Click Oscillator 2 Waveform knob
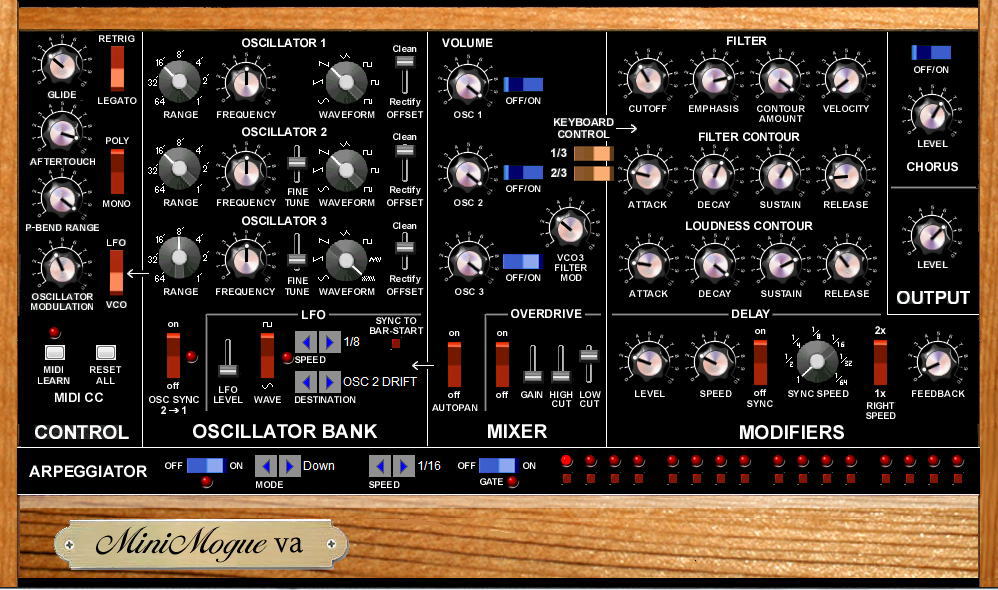 pos(346,170)
